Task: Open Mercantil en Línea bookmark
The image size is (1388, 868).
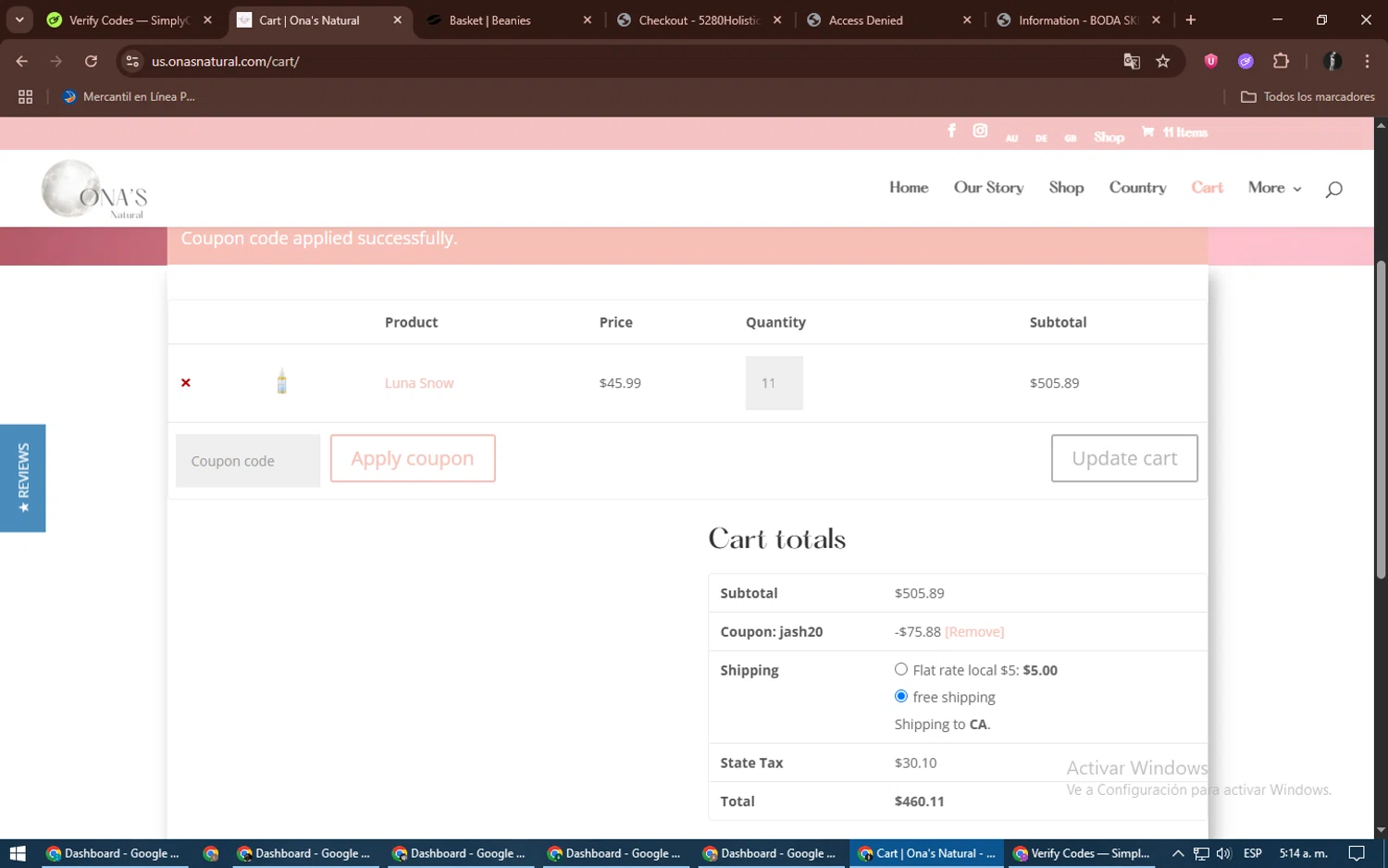Action: [x=129, y=96]
